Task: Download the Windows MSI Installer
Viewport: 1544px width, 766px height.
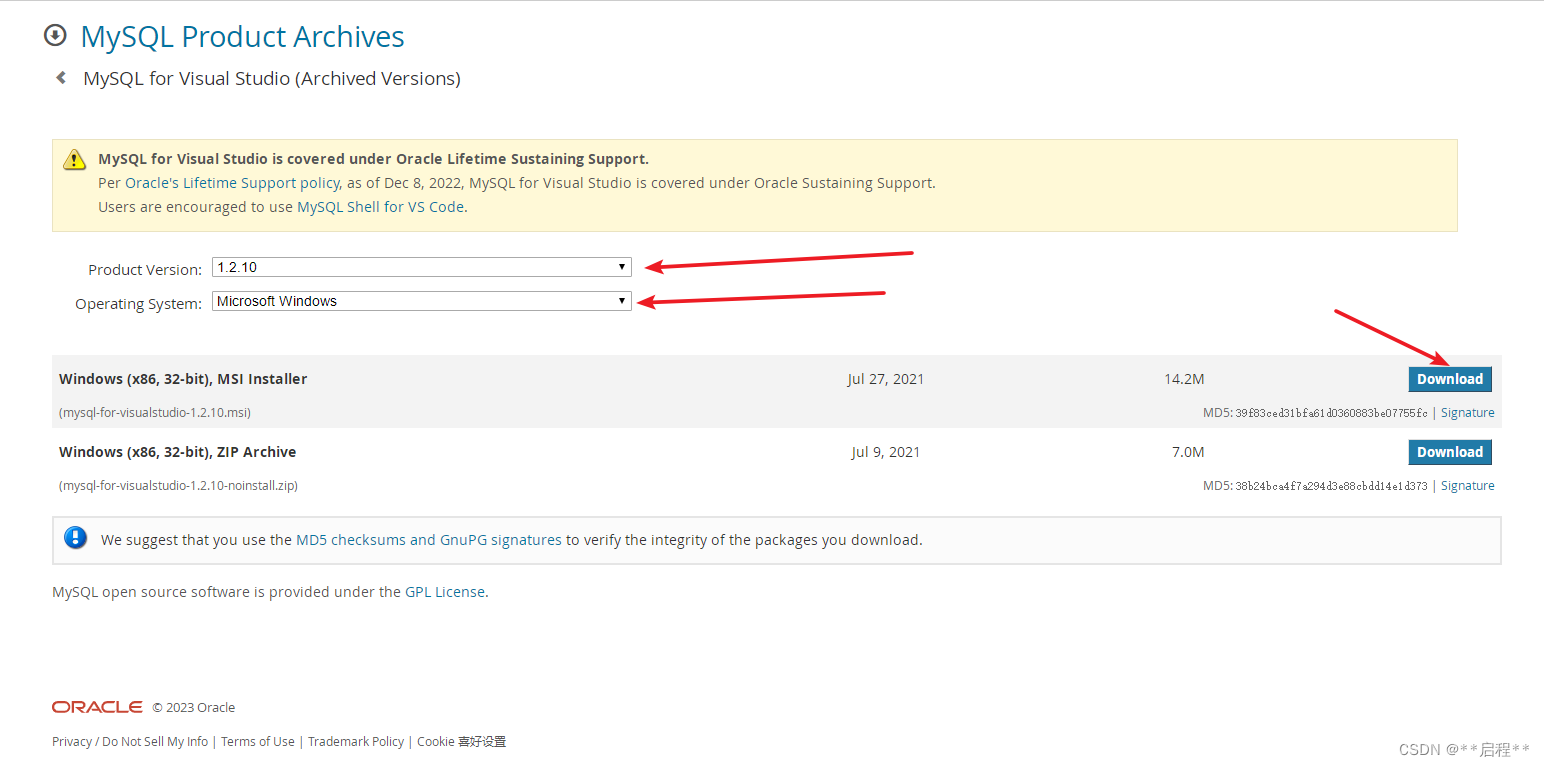Action: (1450, 379)
